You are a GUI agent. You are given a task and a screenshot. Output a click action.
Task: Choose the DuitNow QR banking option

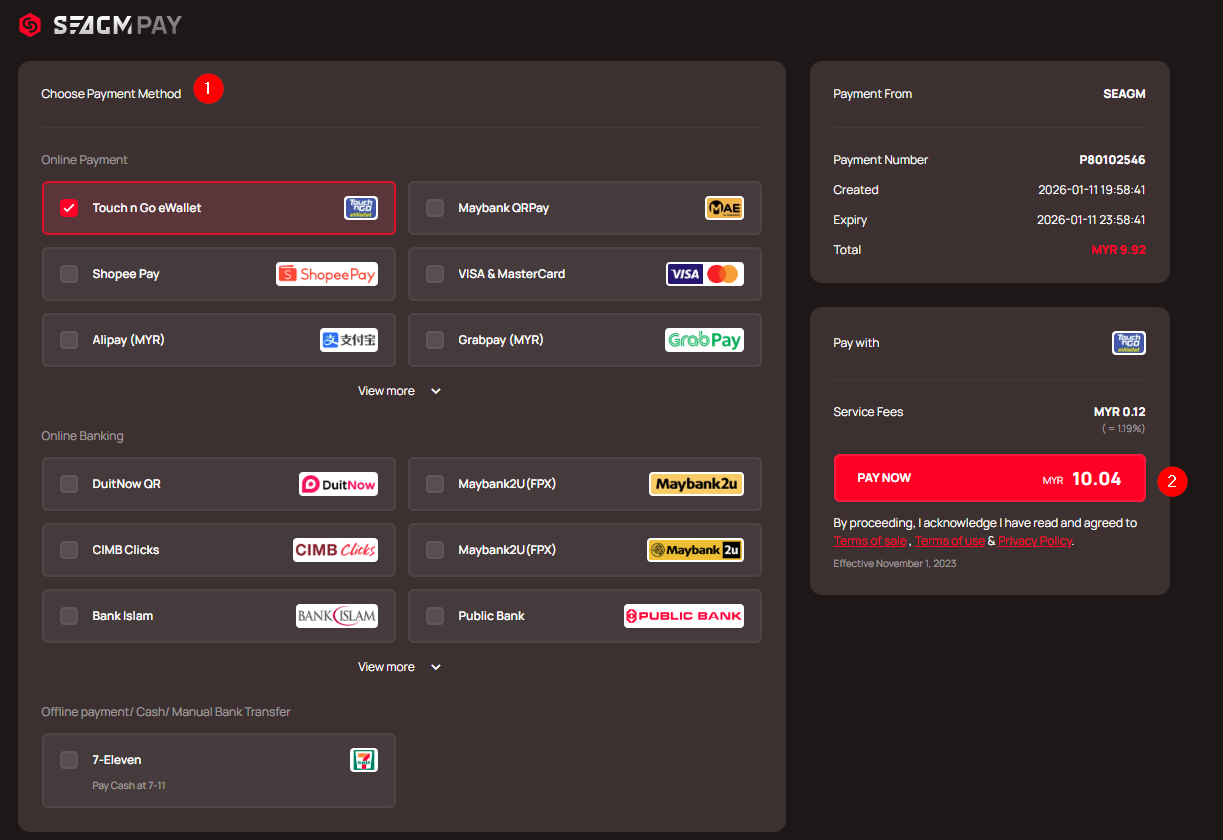pos(127,484)
